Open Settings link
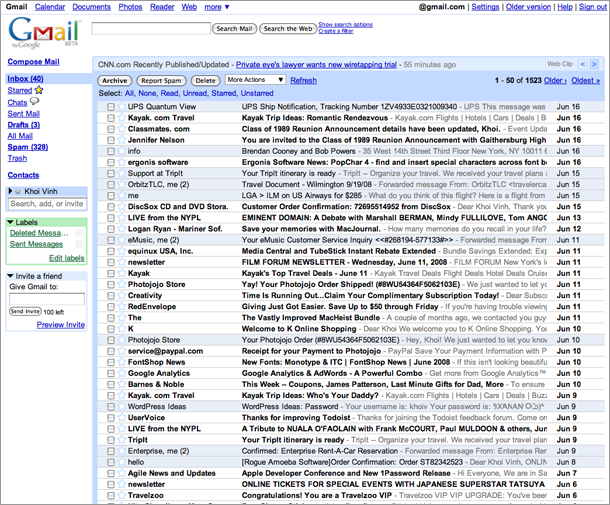The width and height of the screenshot is (610, 505). (x=485, y=7)
